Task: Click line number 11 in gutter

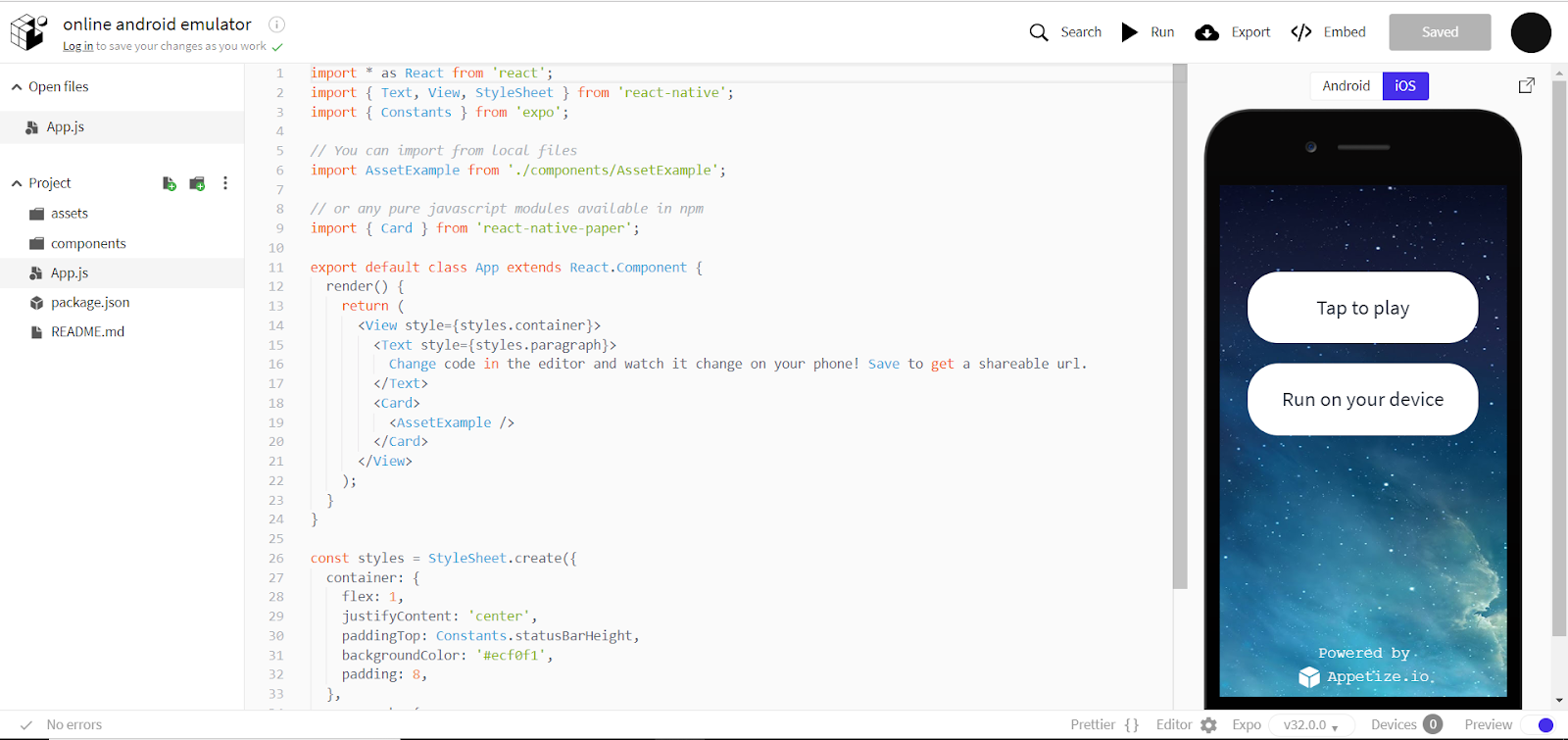Action: coord(276,268)
